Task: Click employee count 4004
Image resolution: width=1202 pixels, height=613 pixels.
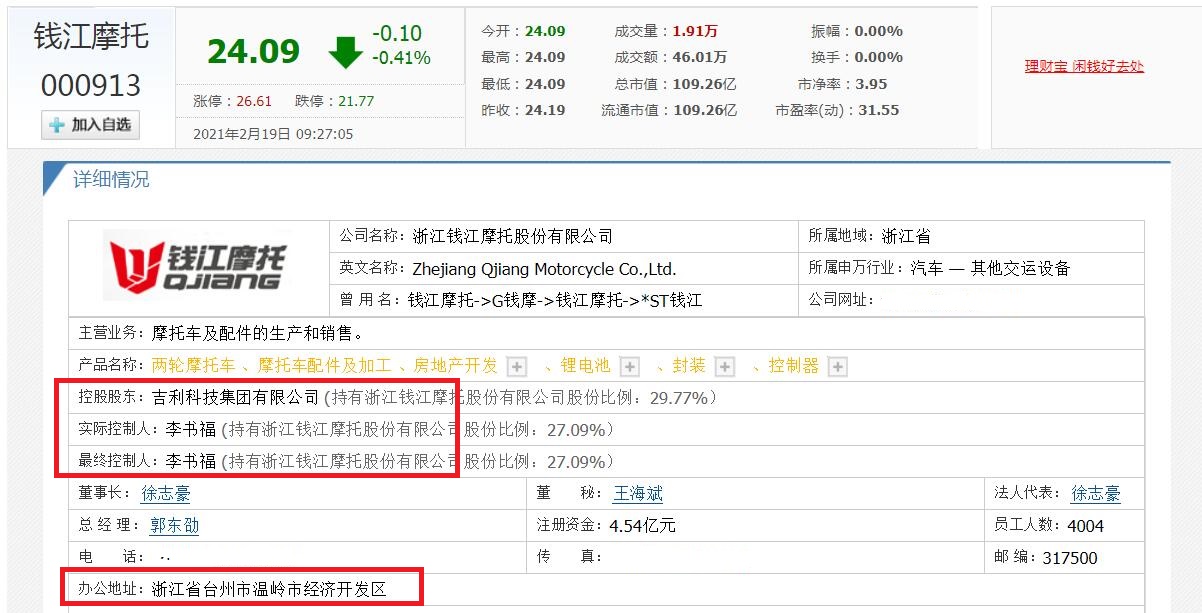Action: click(x=1086, y=525)
